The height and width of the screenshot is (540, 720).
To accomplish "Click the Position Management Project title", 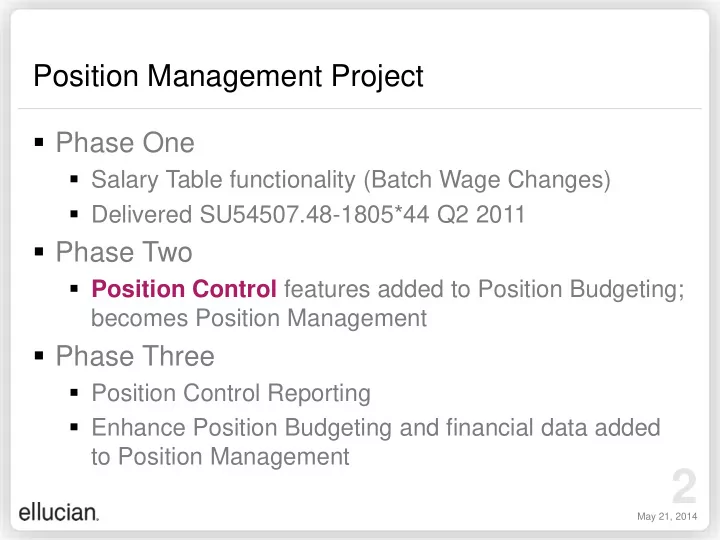I will [228, 76].
